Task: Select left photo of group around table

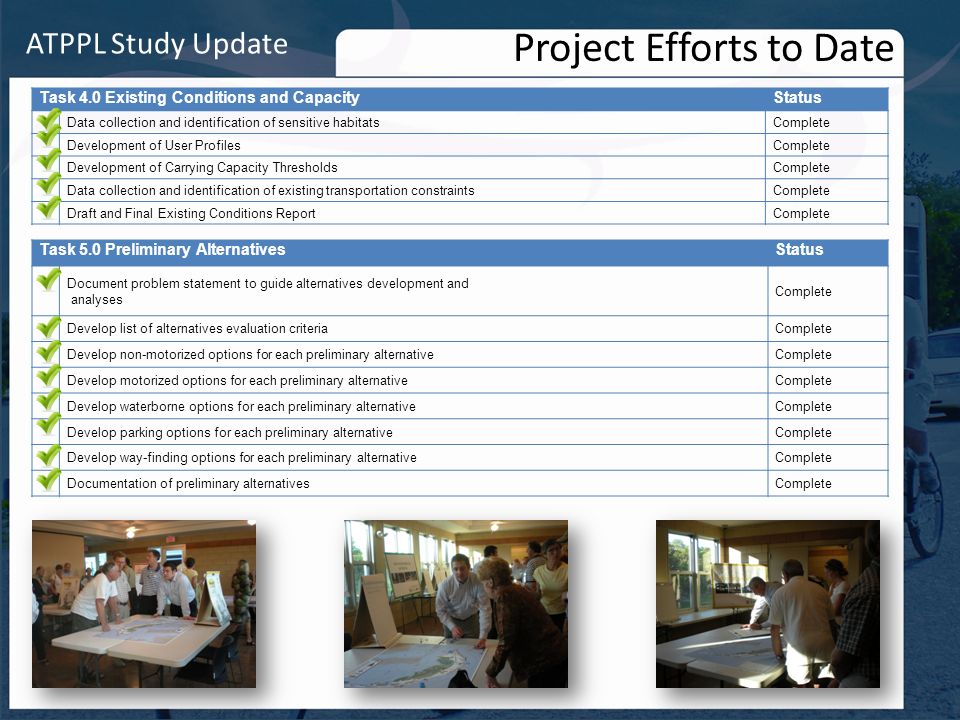Action: (144, 604)
